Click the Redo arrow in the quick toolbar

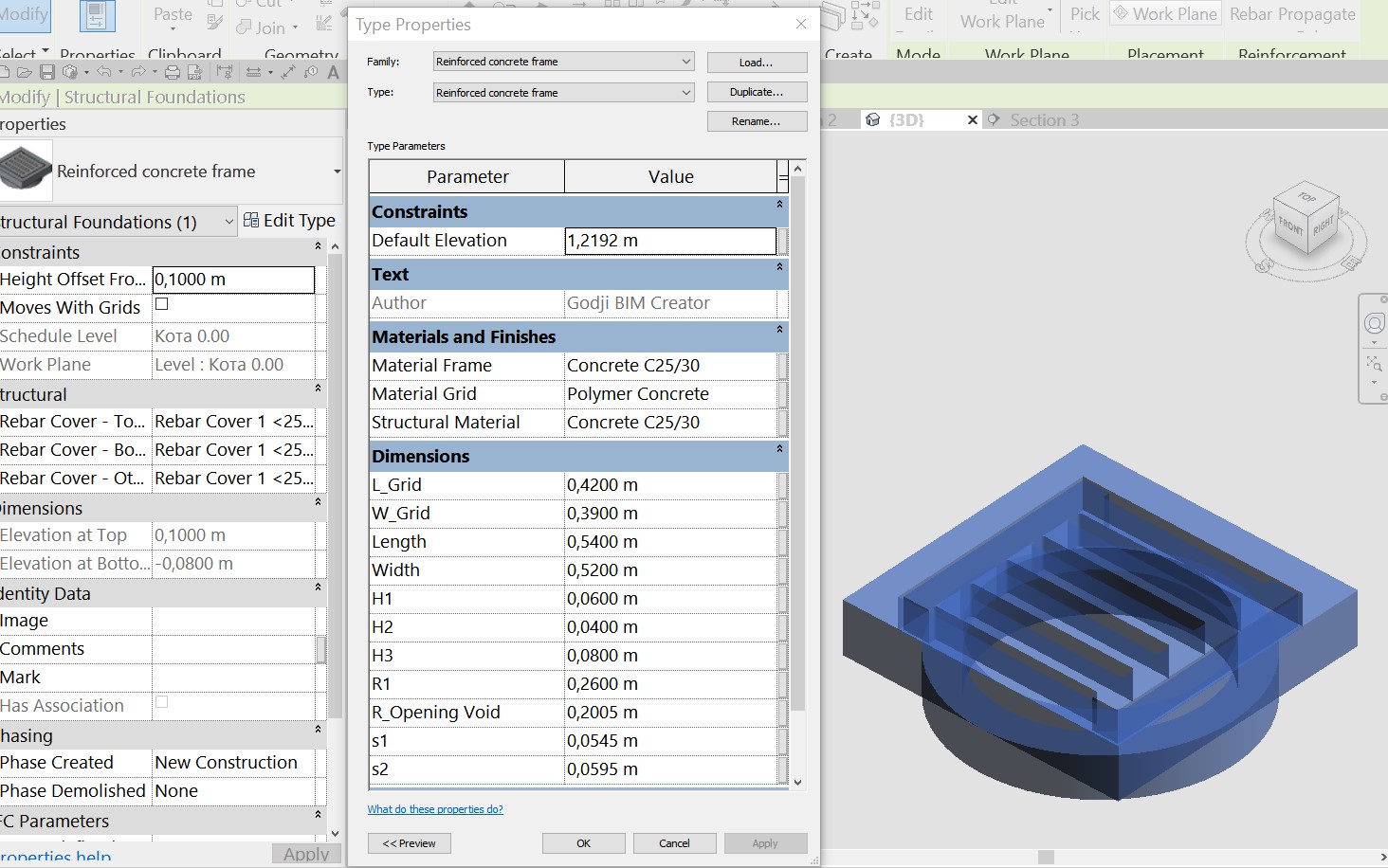[138, 72]
